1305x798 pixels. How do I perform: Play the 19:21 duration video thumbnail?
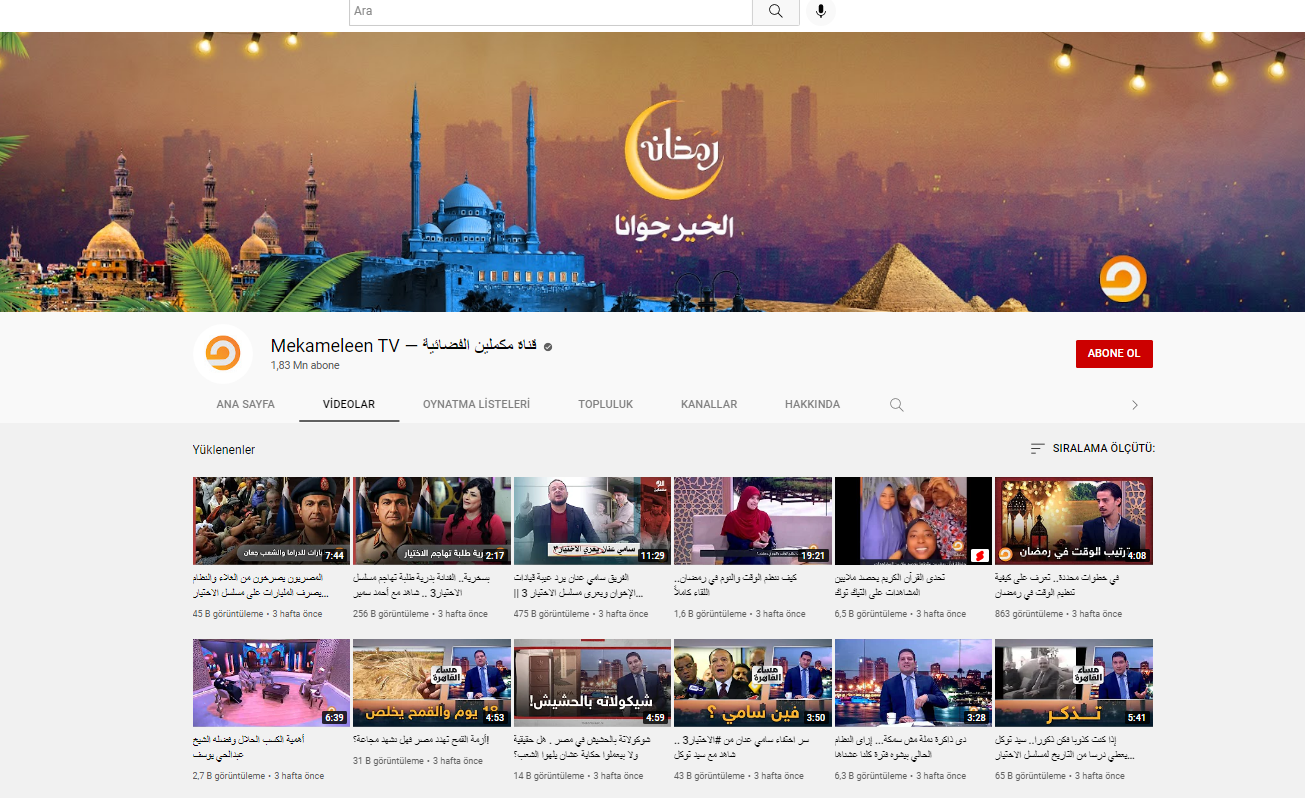pos(753,521)
